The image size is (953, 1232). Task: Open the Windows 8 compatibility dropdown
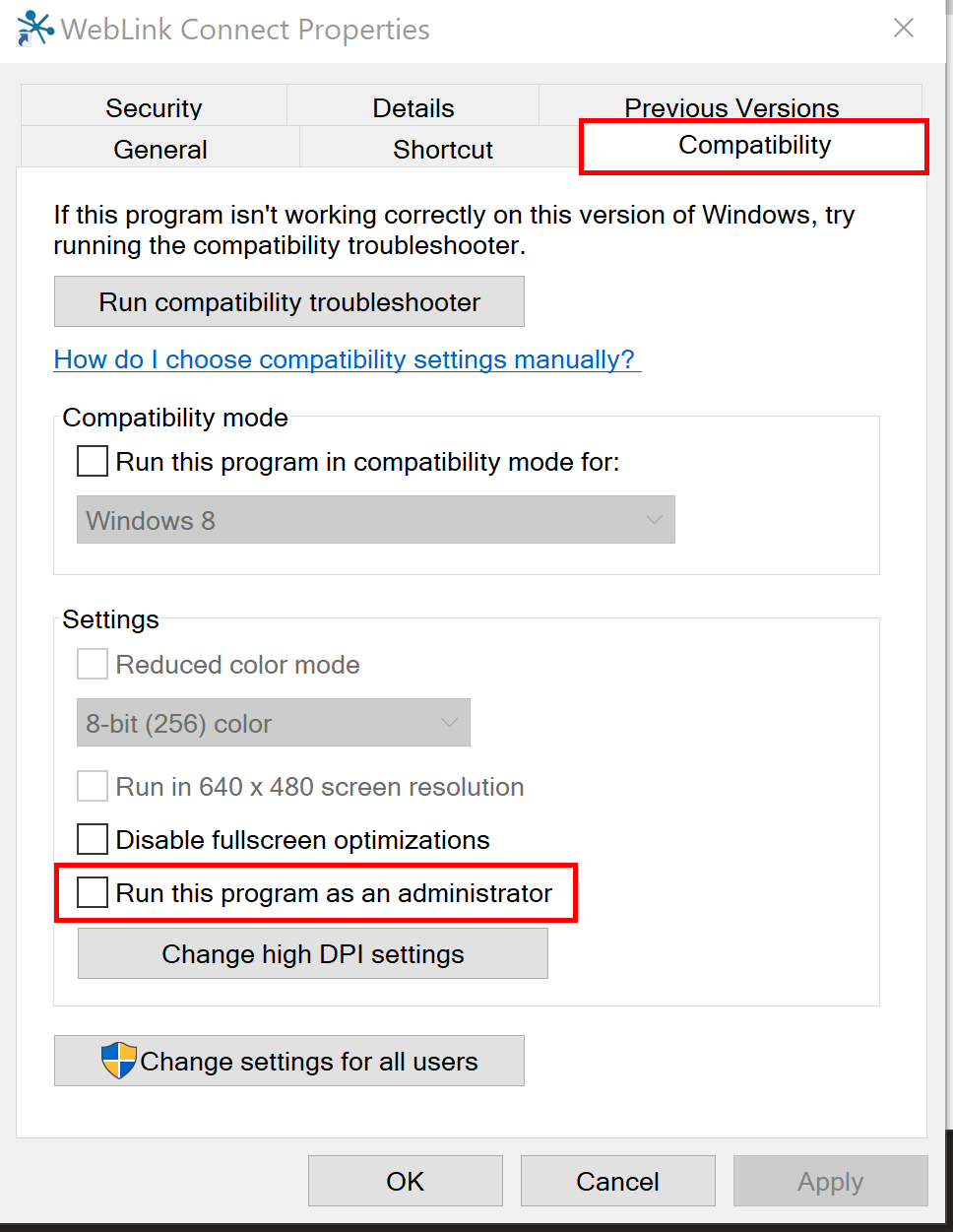(376, 519)
